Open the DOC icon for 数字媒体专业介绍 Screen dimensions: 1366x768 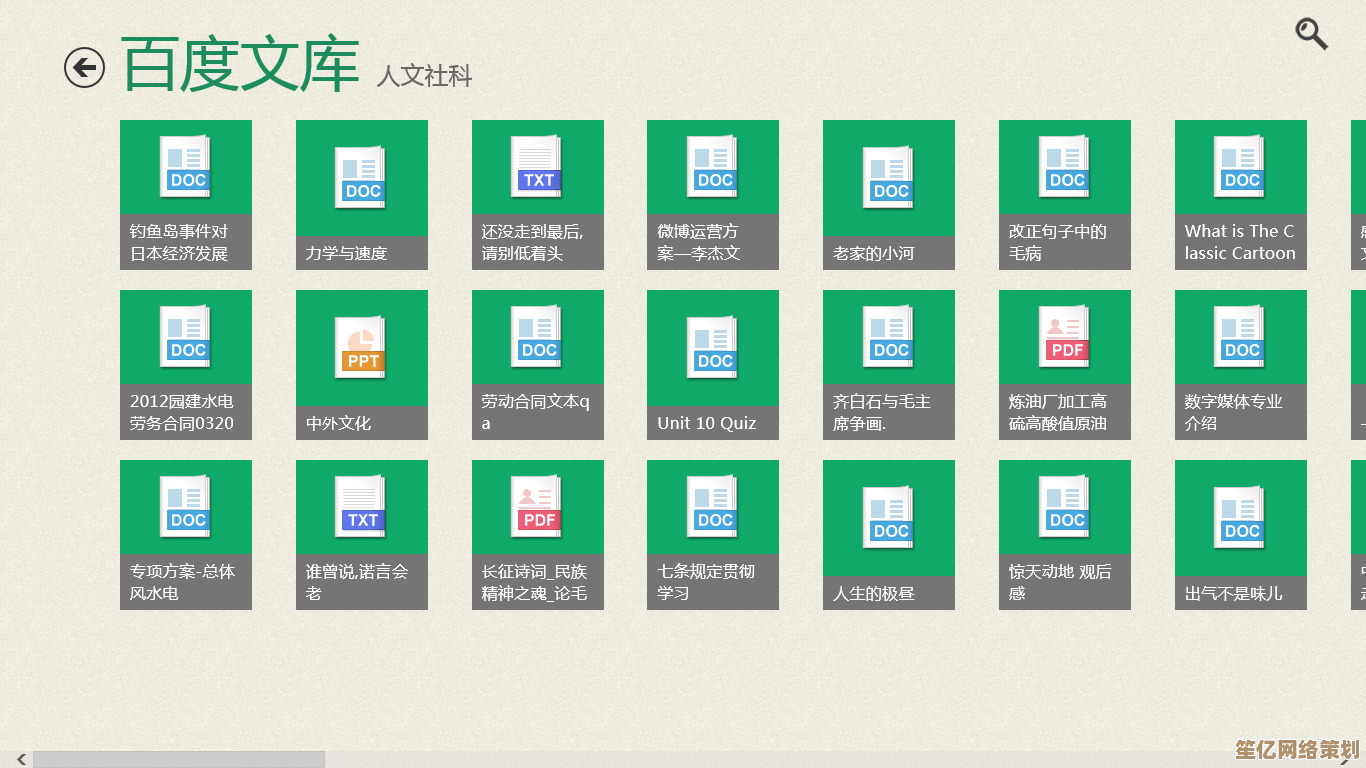[x=1240, y=336]
